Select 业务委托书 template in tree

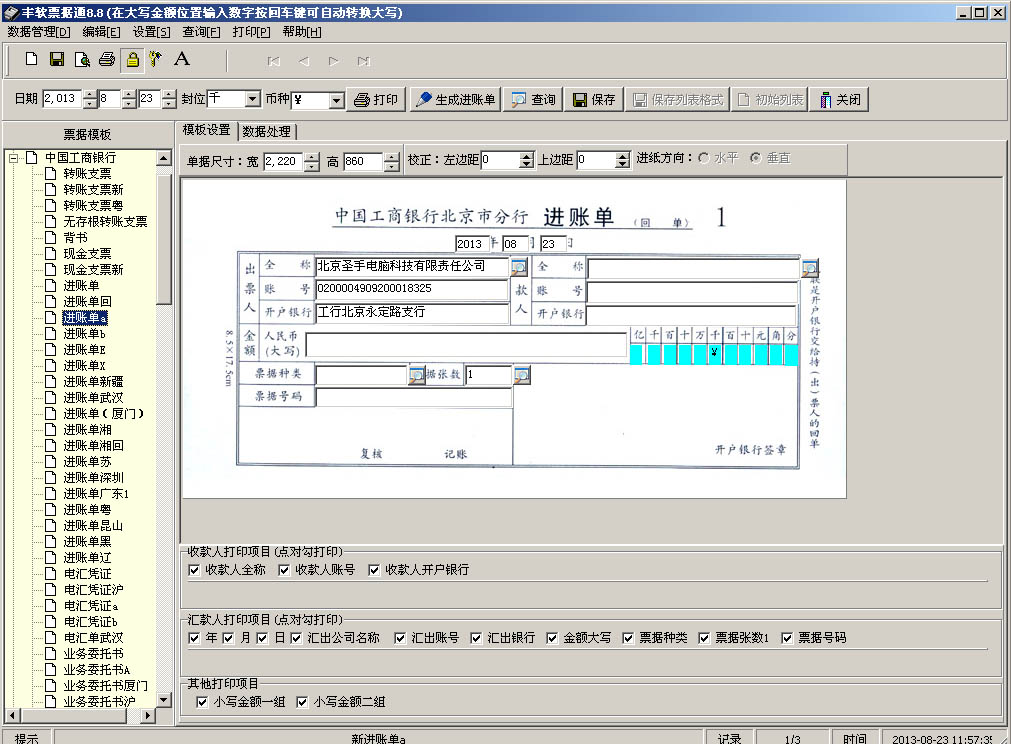(93, 654)
